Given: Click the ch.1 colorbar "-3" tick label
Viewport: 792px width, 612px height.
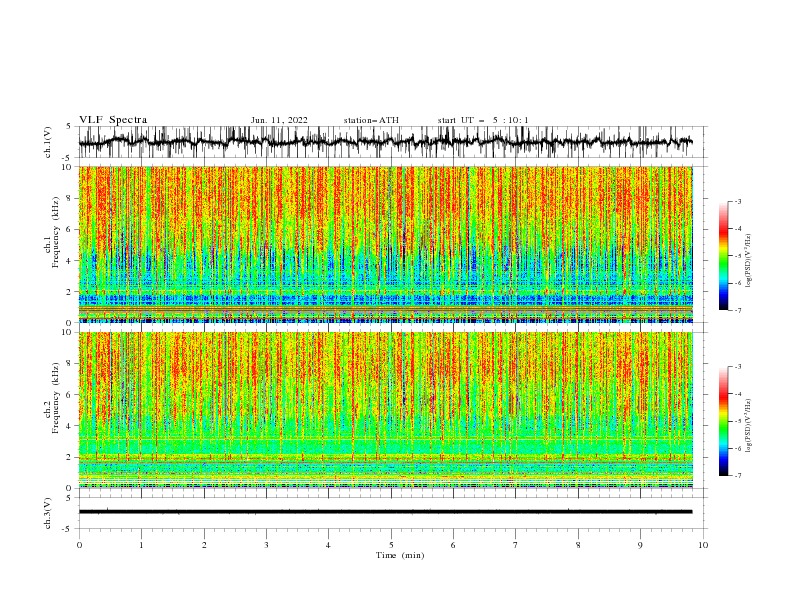Looking at the screenshot, I should click(x=738, y=202).
